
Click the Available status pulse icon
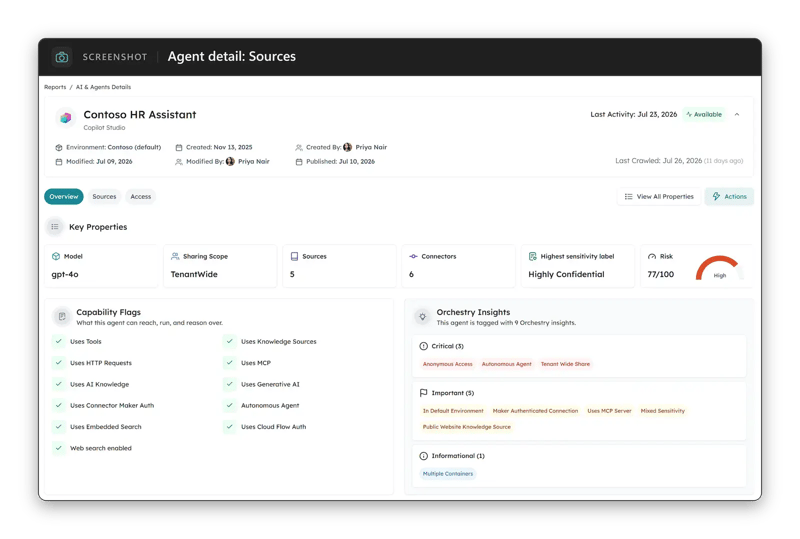689,115
